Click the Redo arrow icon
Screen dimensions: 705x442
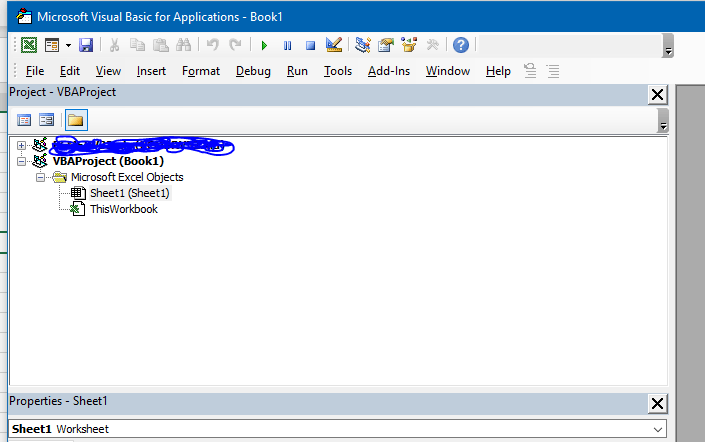(235, 45)
